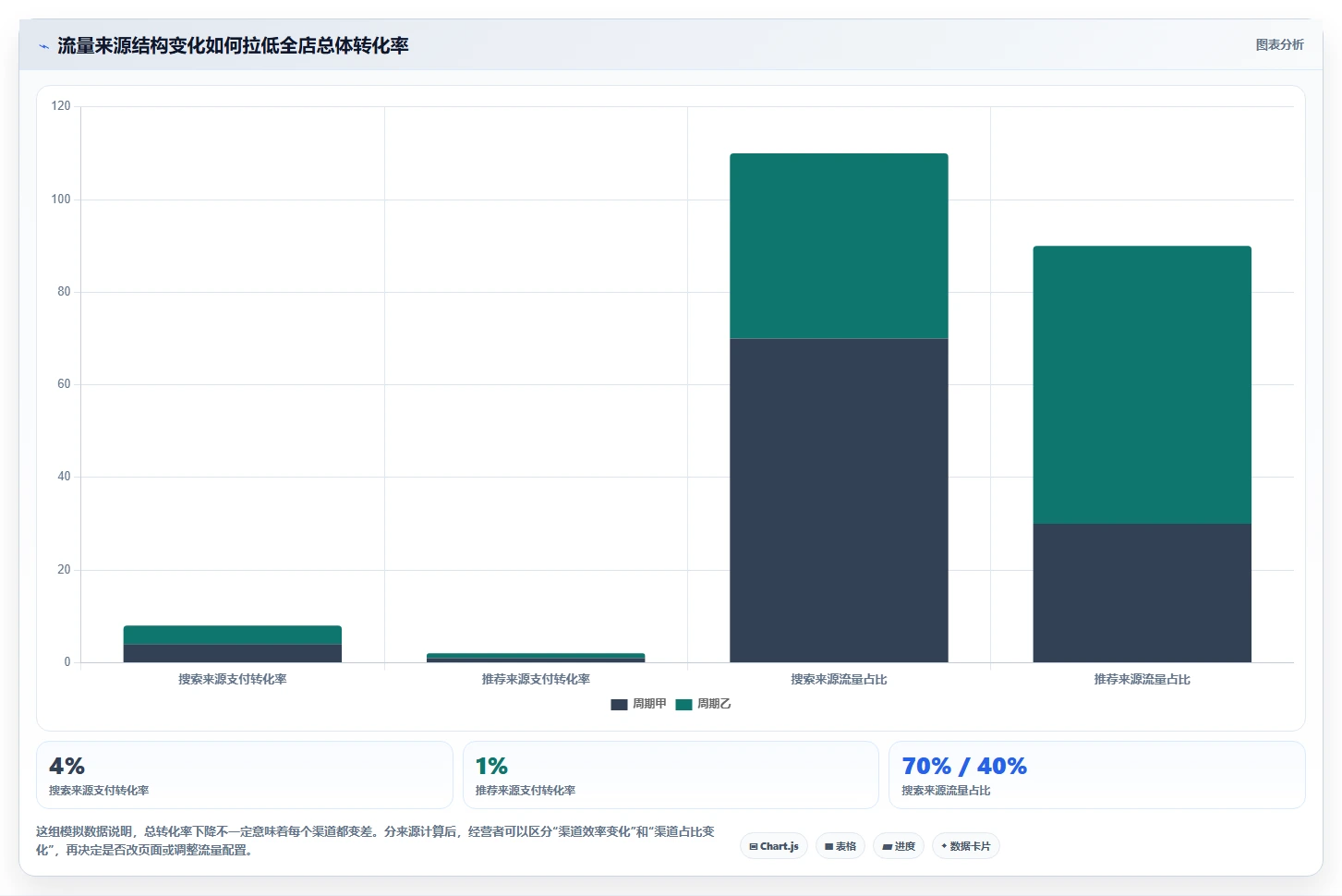Viewport: 1342px width, 896px height.
Task: Click the 周期甲 legend label
Action: coord(649,704)
